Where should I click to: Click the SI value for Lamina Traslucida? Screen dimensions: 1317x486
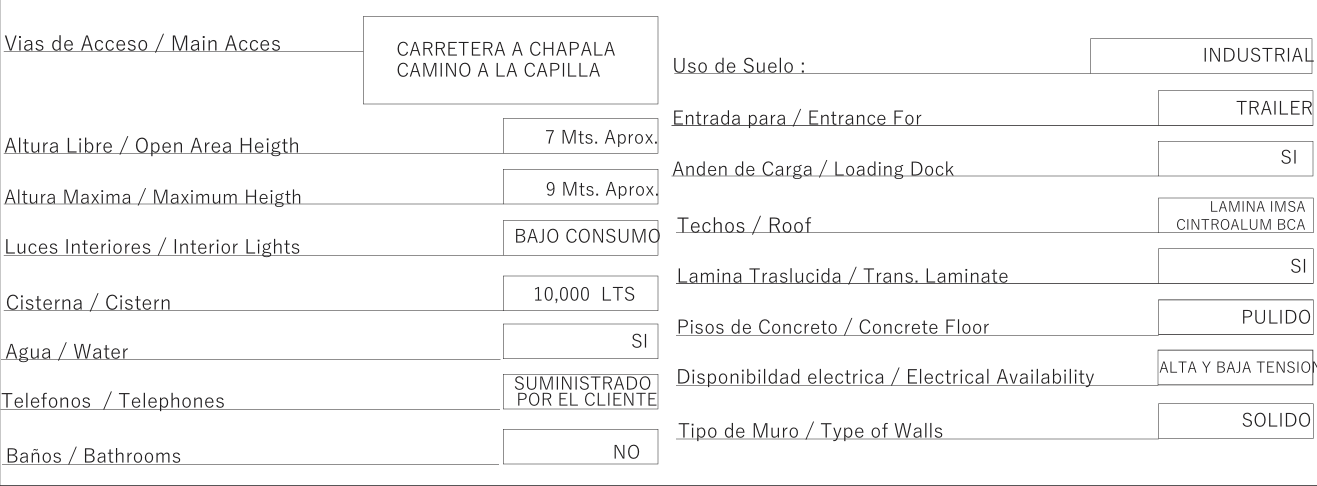click(x=1236, y=265)
